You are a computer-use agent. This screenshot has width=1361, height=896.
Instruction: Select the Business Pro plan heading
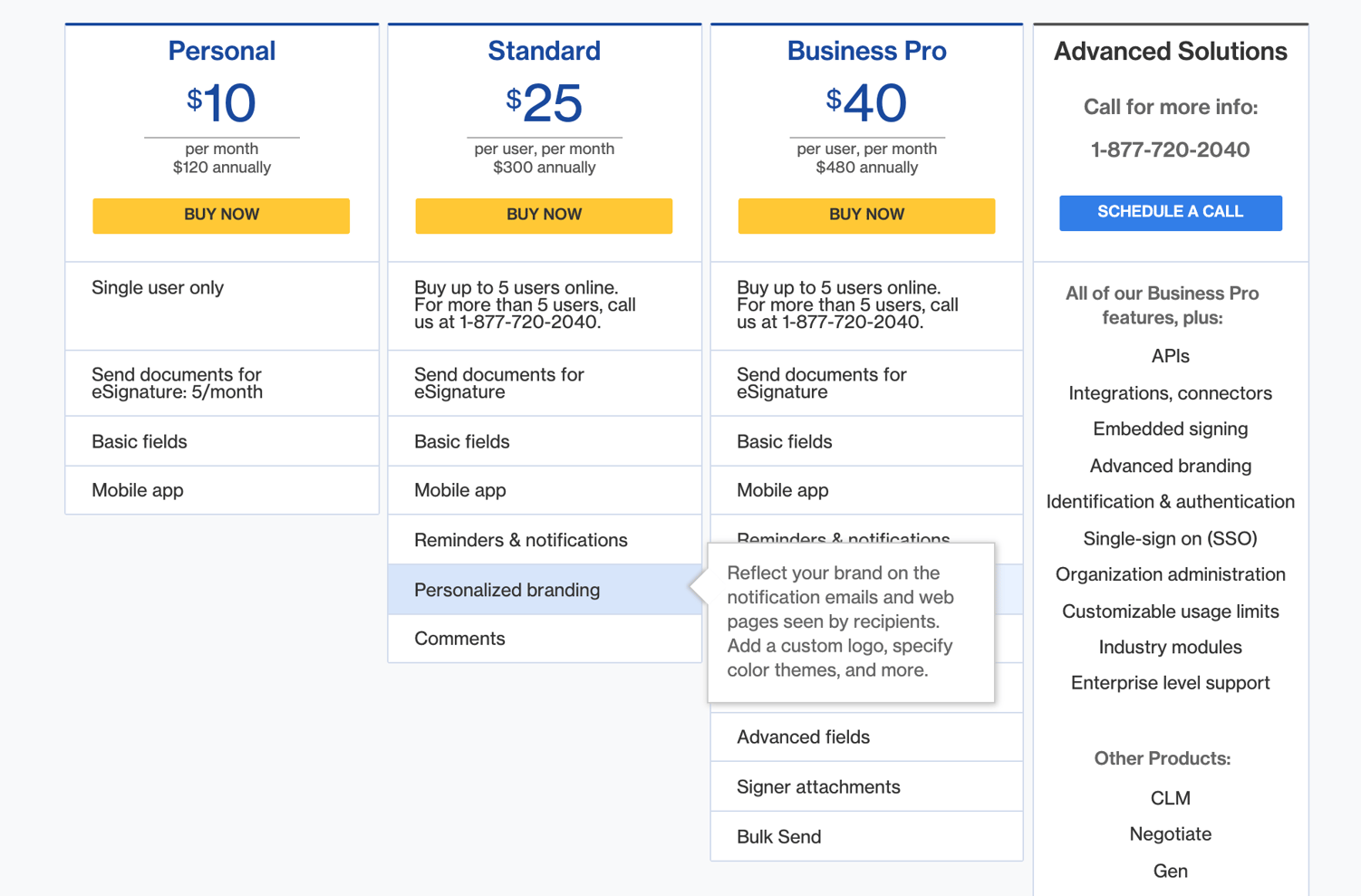pos(866,52)
